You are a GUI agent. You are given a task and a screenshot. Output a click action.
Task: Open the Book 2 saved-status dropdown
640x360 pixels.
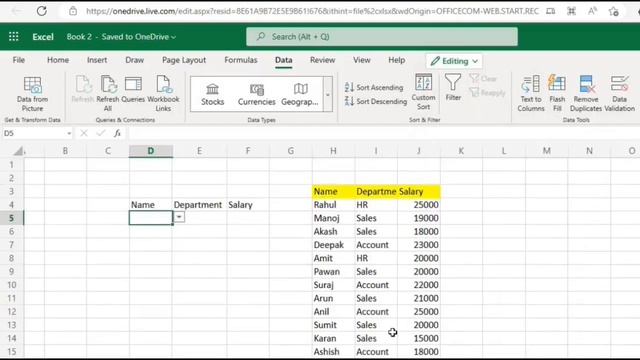(x=121, y=37)
